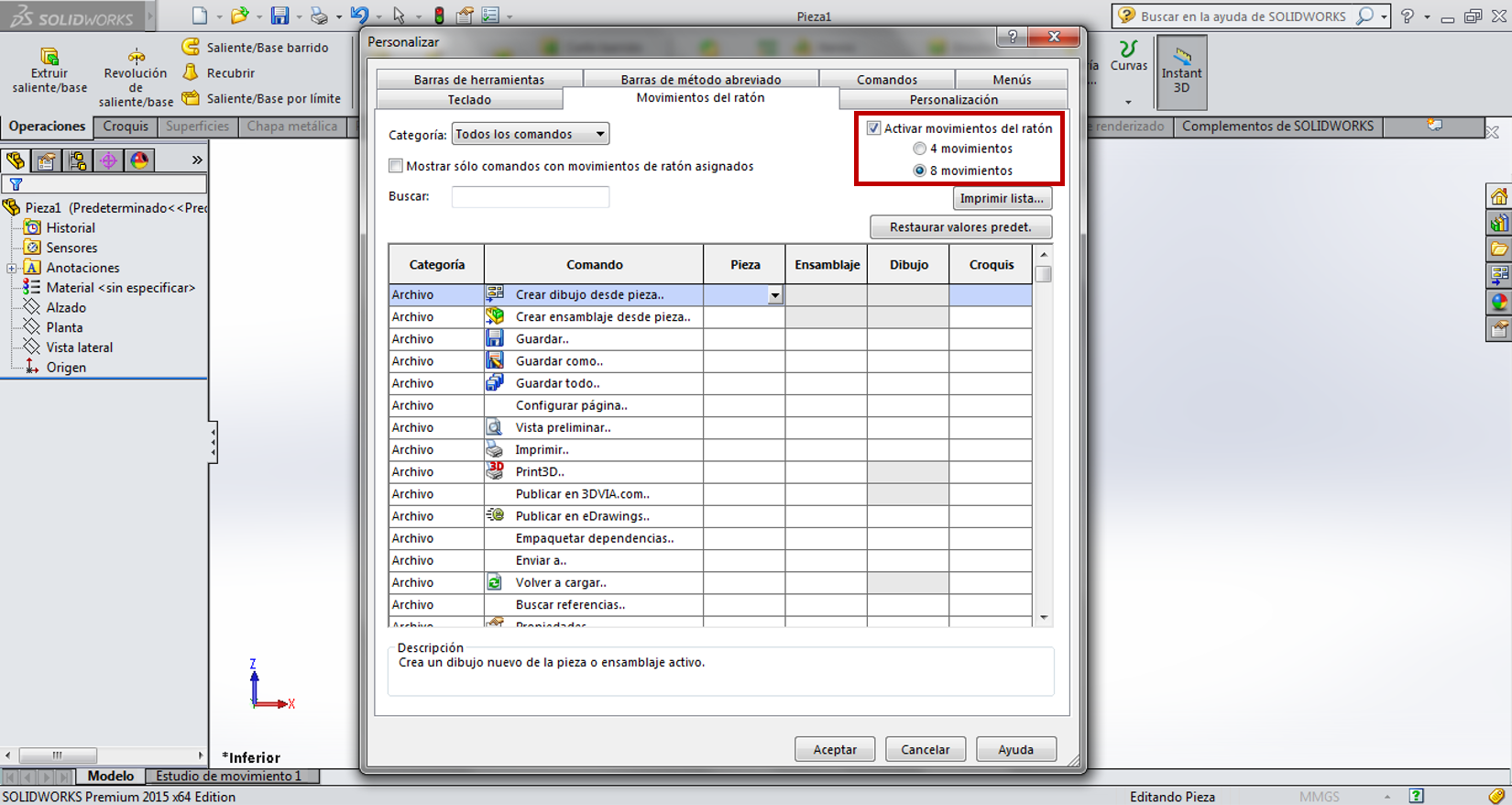Click the New document icon
This screenshot has width=1512, height=805.
pos(199,16)
